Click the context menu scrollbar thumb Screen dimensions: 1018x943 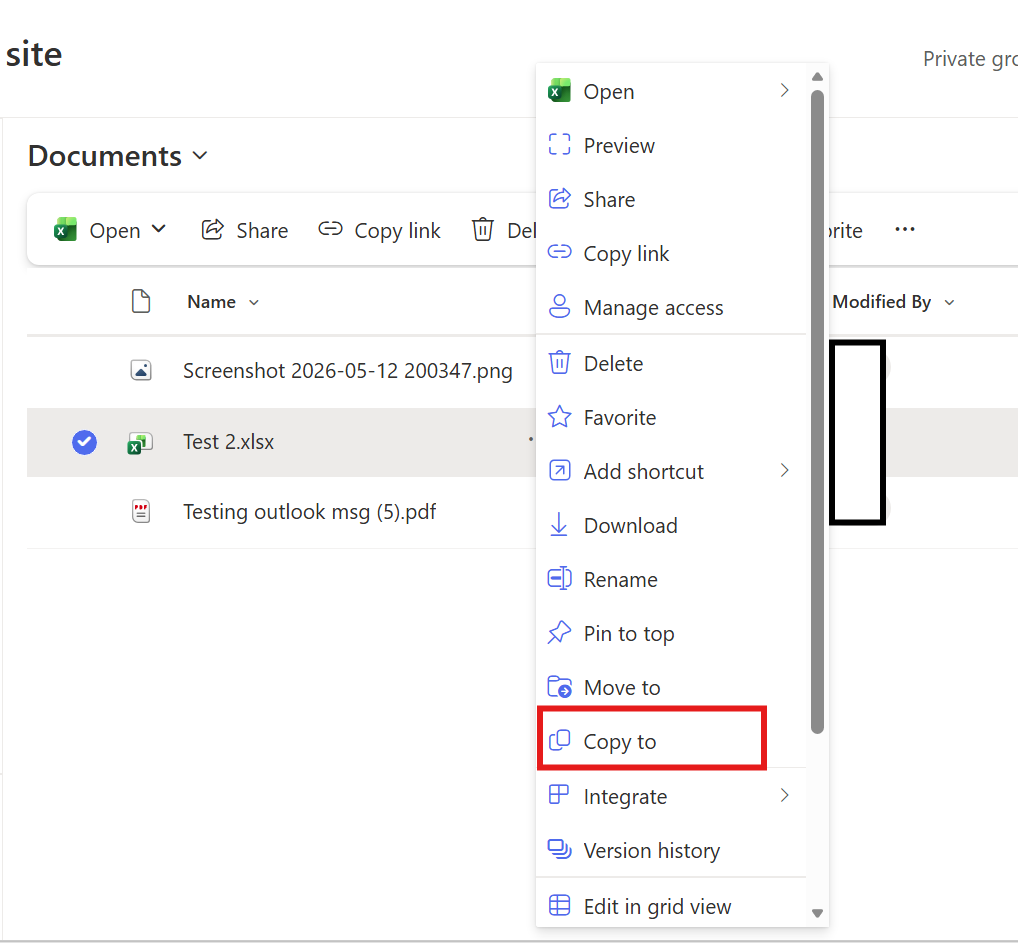pos(817,412)
